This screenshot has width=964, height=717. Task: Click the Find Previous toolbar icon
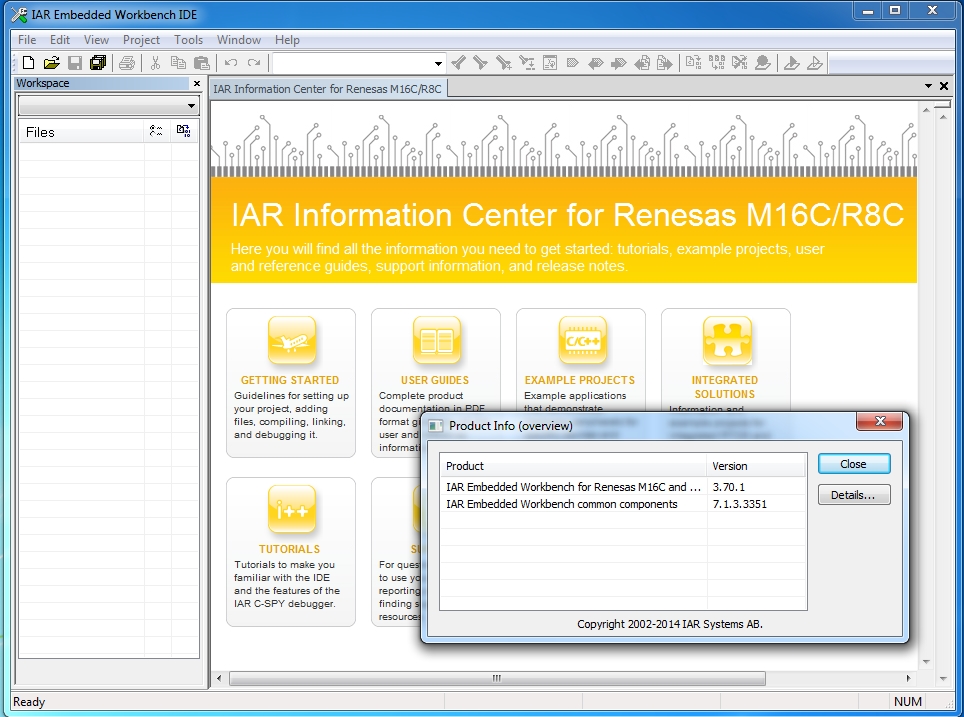[459, 63]
